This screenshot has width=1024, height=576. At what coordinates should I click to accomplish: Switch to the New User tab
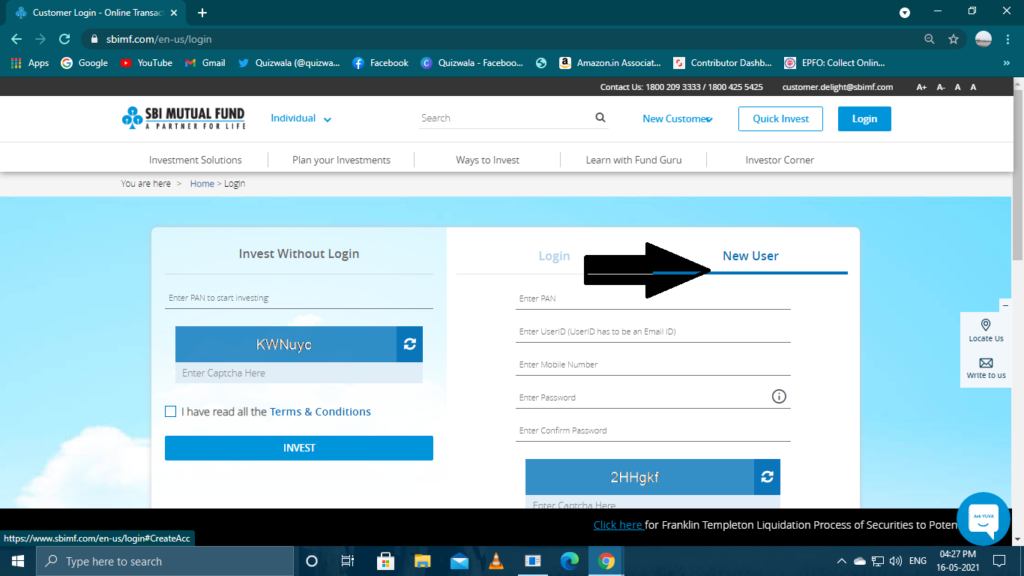click(x=750, y=256)
